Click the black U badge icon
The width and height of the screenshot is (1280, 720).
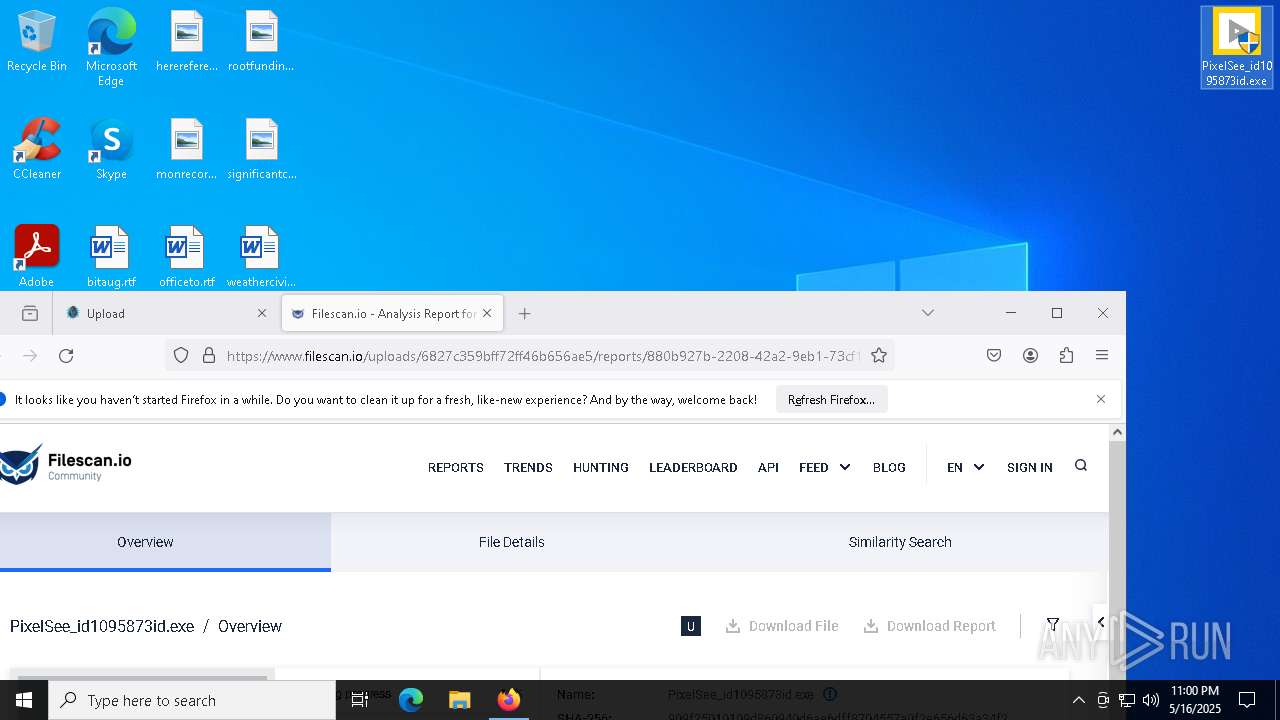point(690,626)
